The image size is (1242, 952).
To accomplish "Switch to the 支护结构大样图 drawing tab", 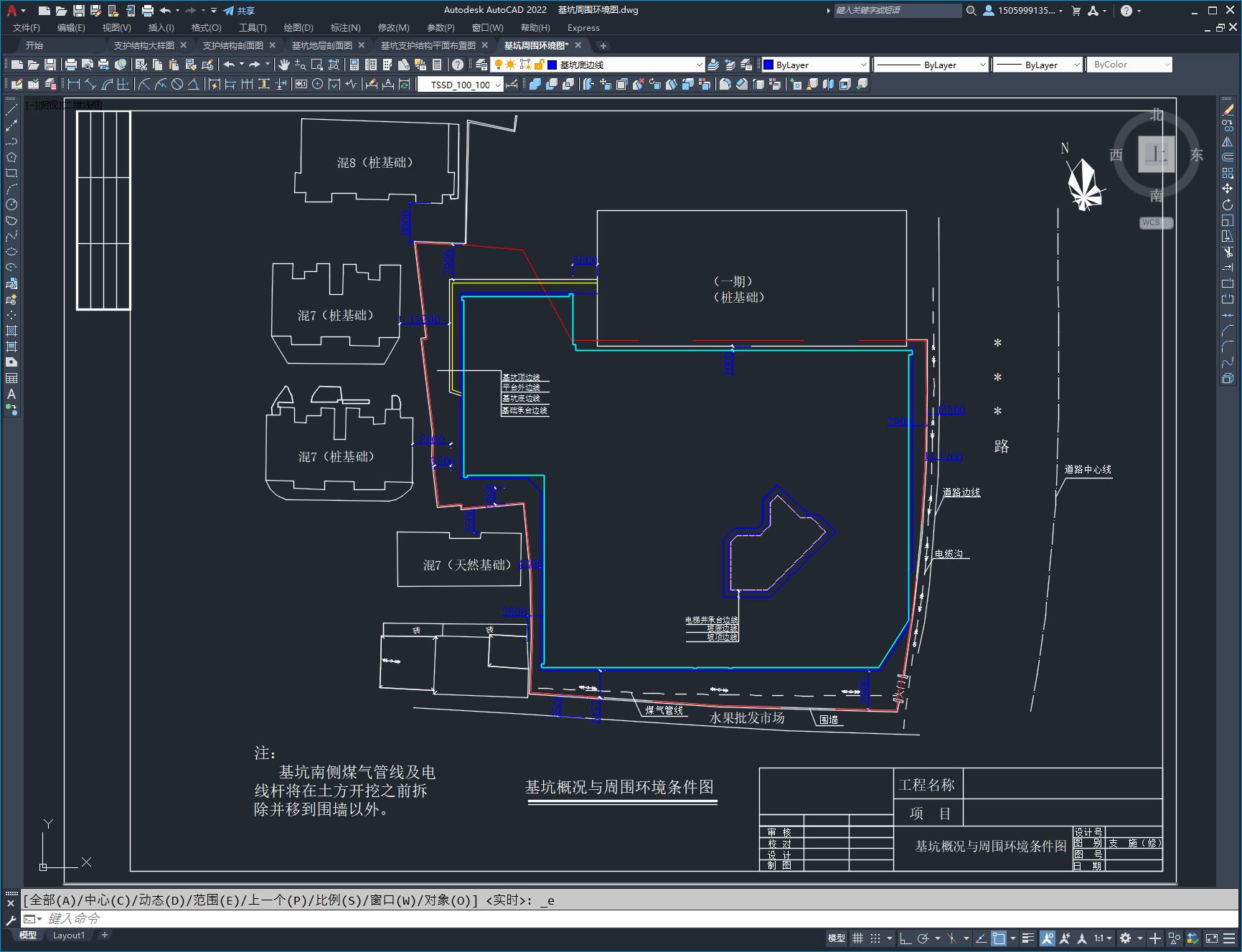I will click(x=144, y=45).
